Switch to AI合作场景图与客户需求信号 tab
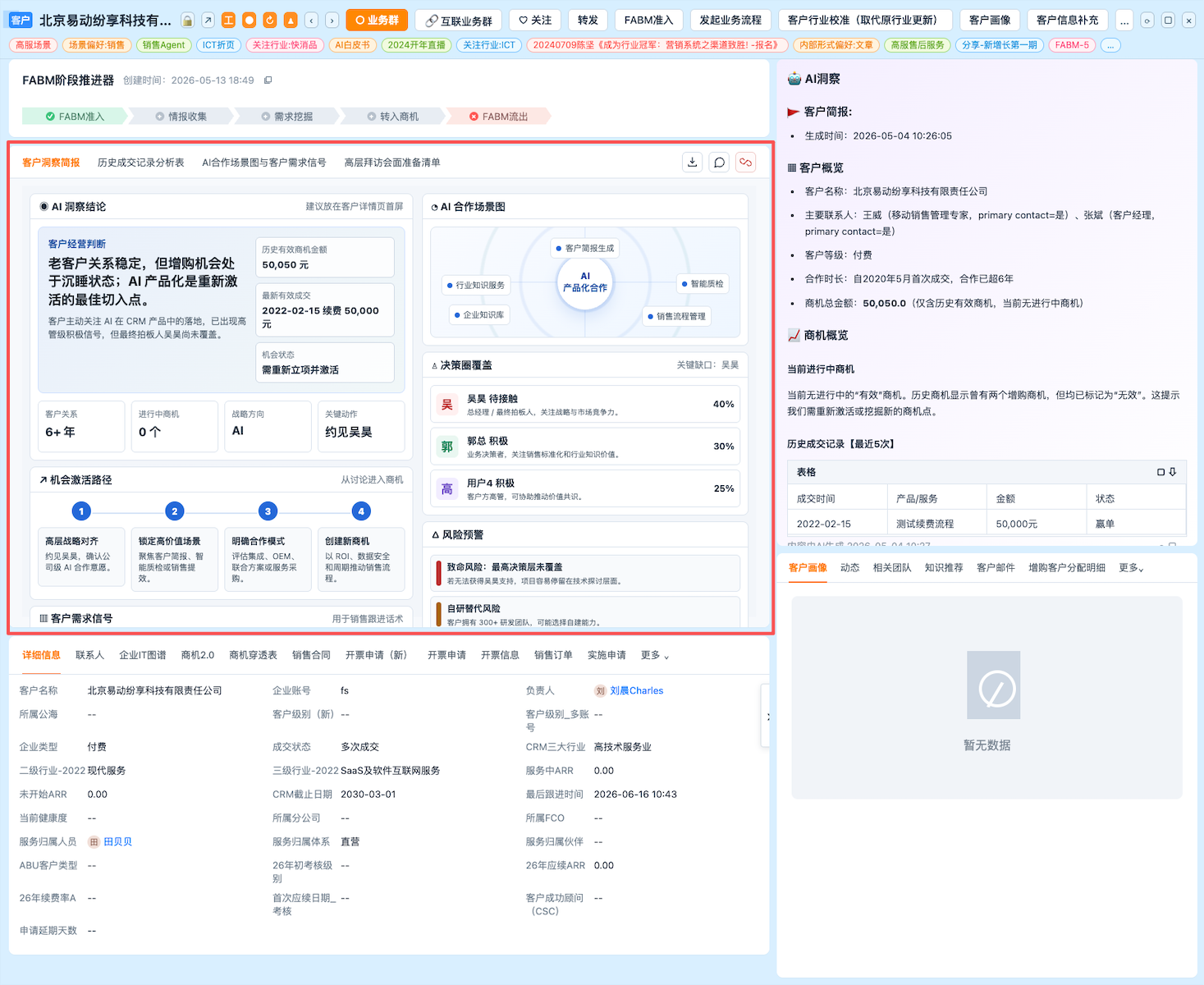The width and height of the screenshot is (1204, 985). pos(264,163)
